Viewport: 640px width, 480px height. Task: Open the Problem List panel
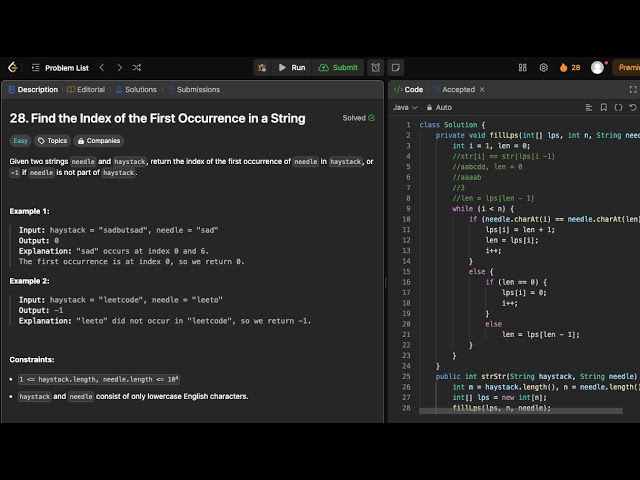60,68
